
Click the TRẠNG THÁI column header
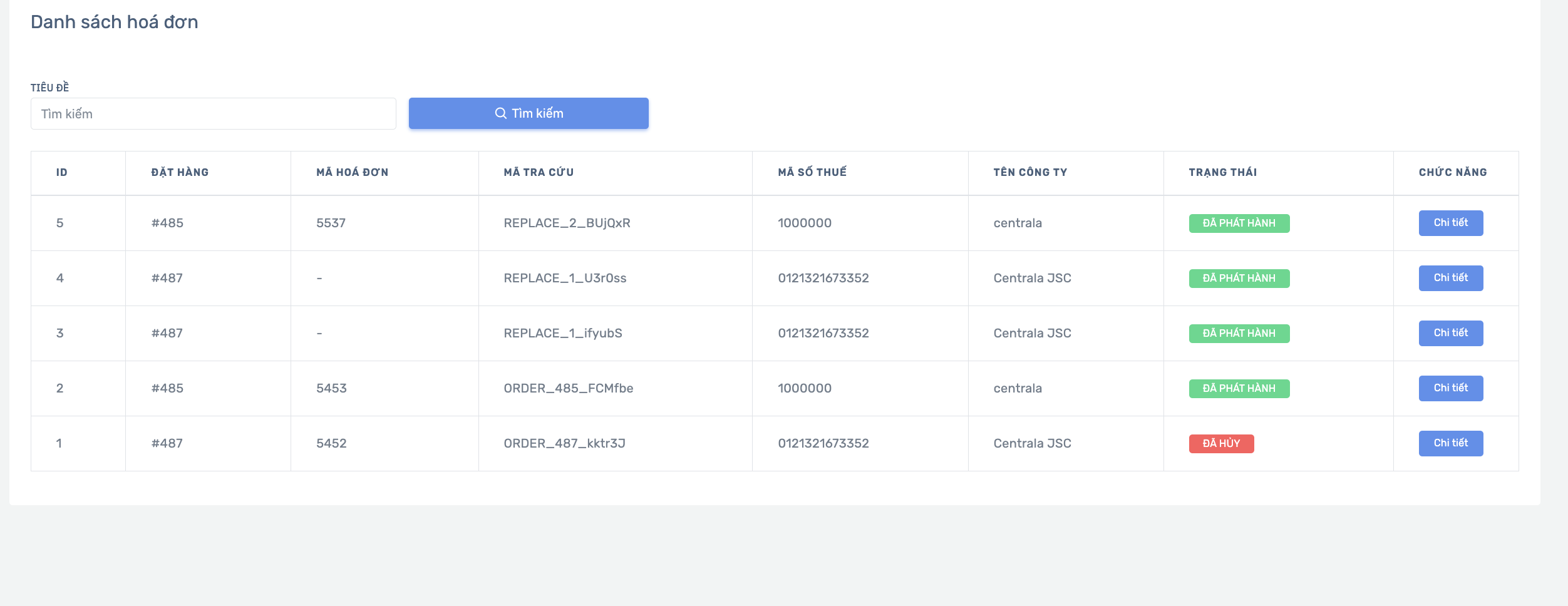(x=1222, y=172)
